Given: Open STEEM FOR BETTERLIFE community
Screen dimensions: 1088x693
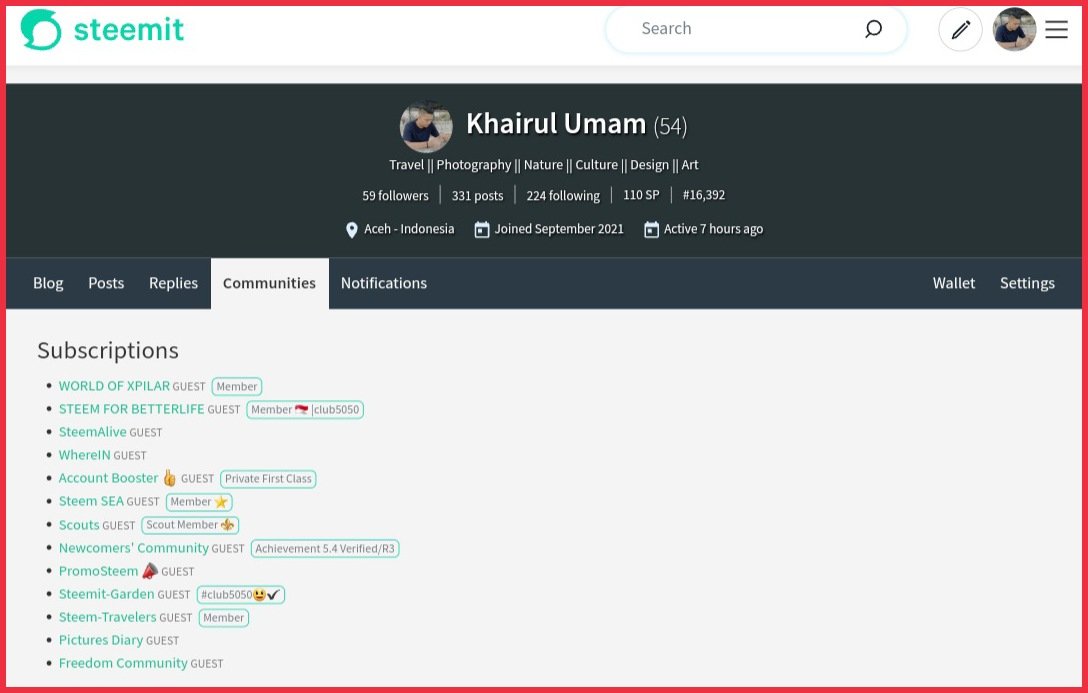Looking at the screenshot, I should (x=132, y=409).
